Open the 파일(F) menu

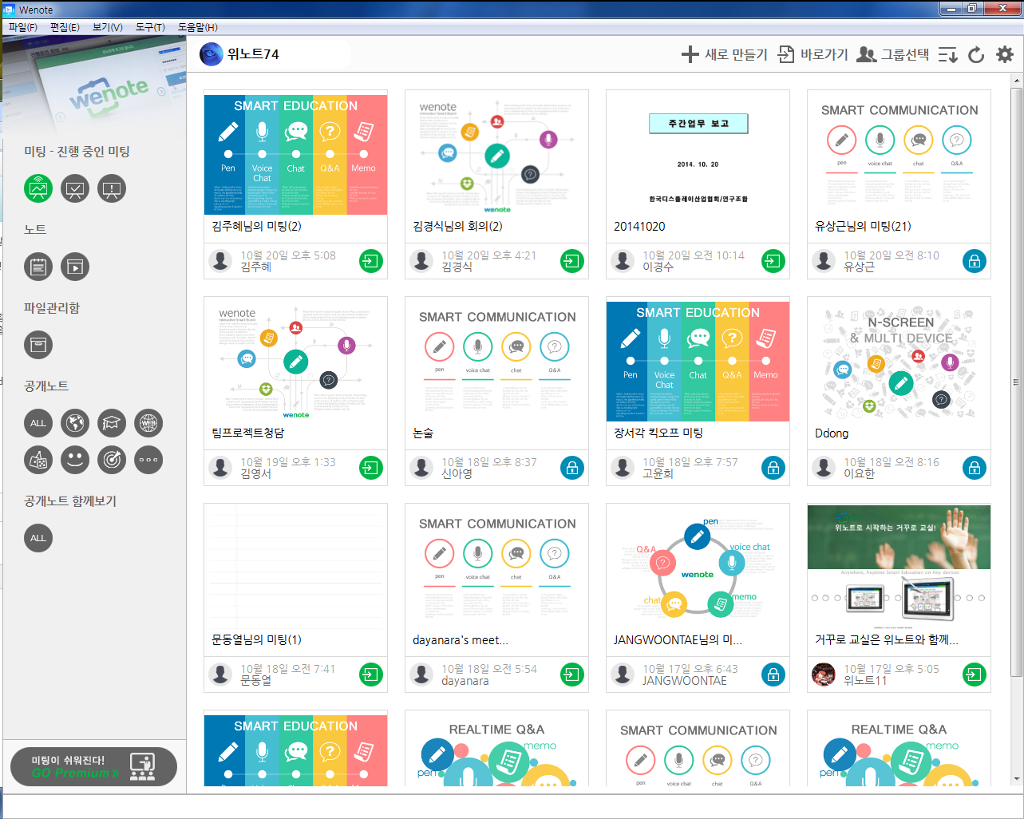pyautogui.click(x=23, y=27)
